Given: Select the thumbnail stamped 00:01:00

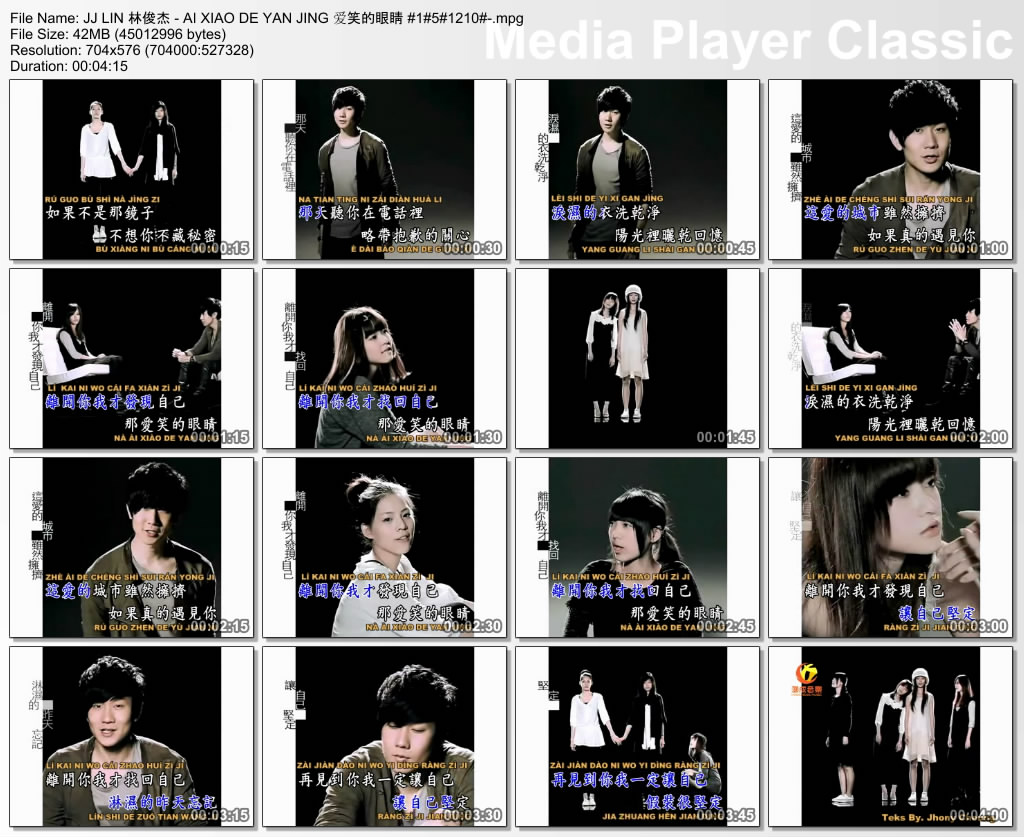Looking at the screenshot, I should pos(891,170).
